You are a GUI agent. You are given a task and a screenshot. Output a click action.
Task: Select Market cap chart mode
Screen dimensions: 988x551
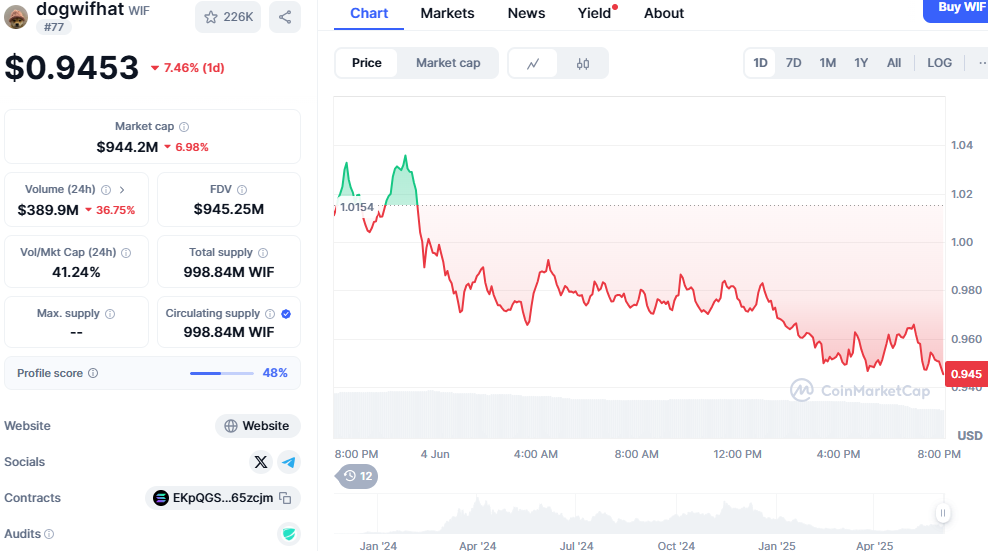point(448,63)
